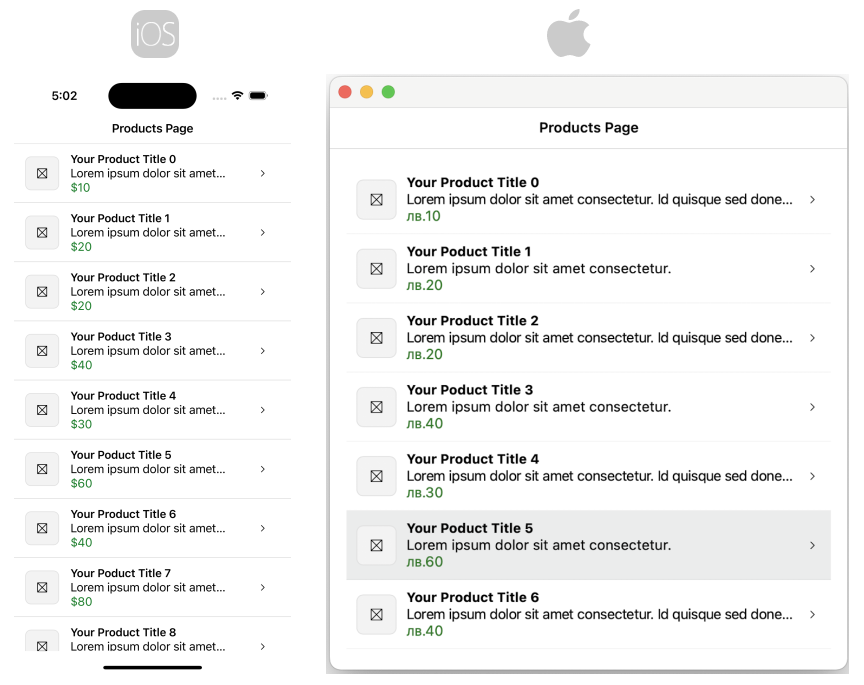Click image placeholder of Poduct Title 5 on Mac window
Image resolution: width=864 pixels, height=685 pixels.
(x=376, y=545)
